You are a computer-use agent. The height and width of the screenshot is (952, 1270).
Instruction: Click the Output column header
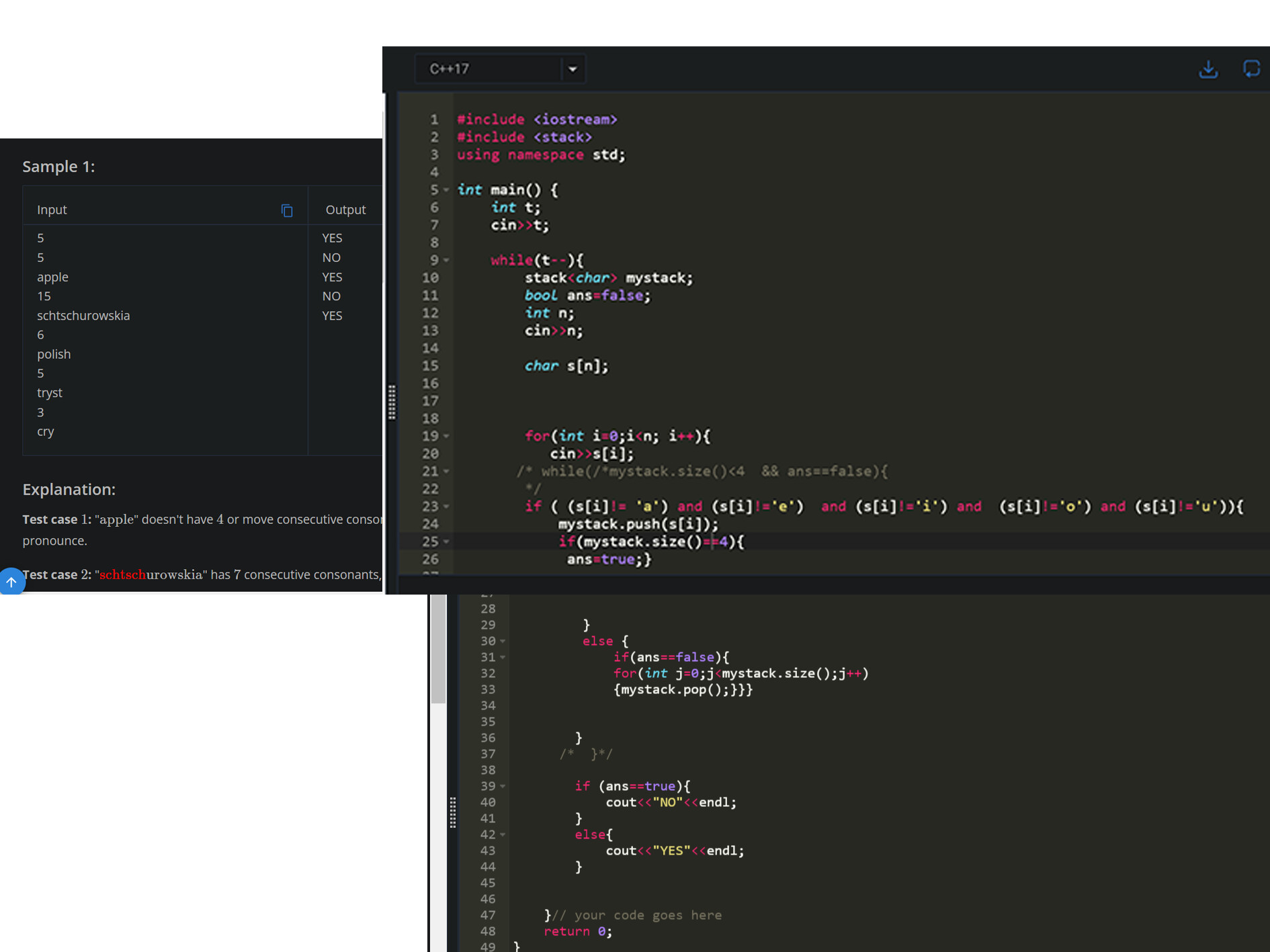345,210
